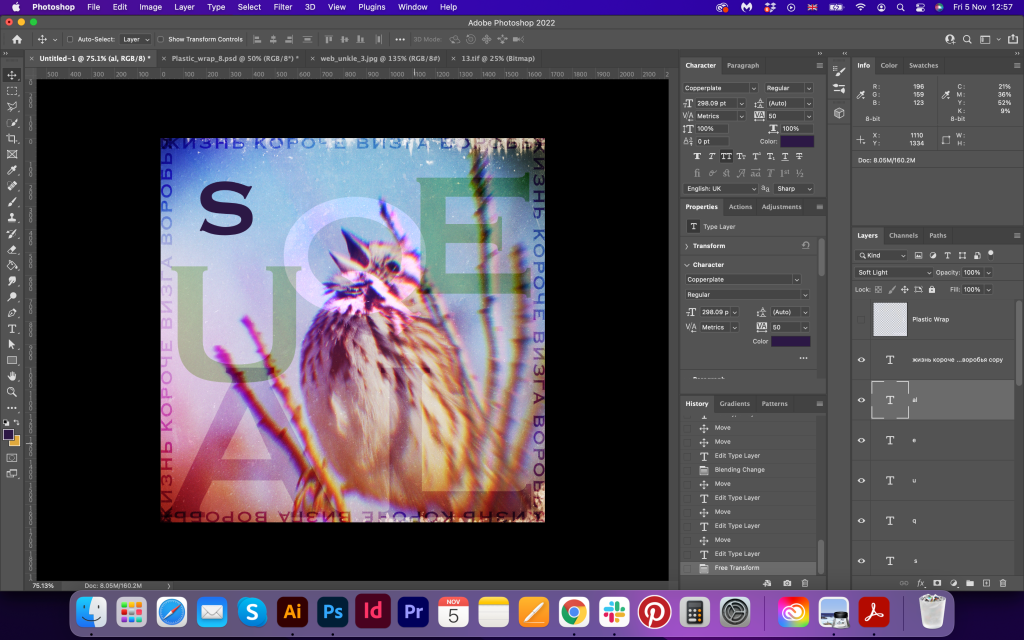Select the Blending Change history state
This screenshot has width=1024, height=640.
(x=739, y=469)
